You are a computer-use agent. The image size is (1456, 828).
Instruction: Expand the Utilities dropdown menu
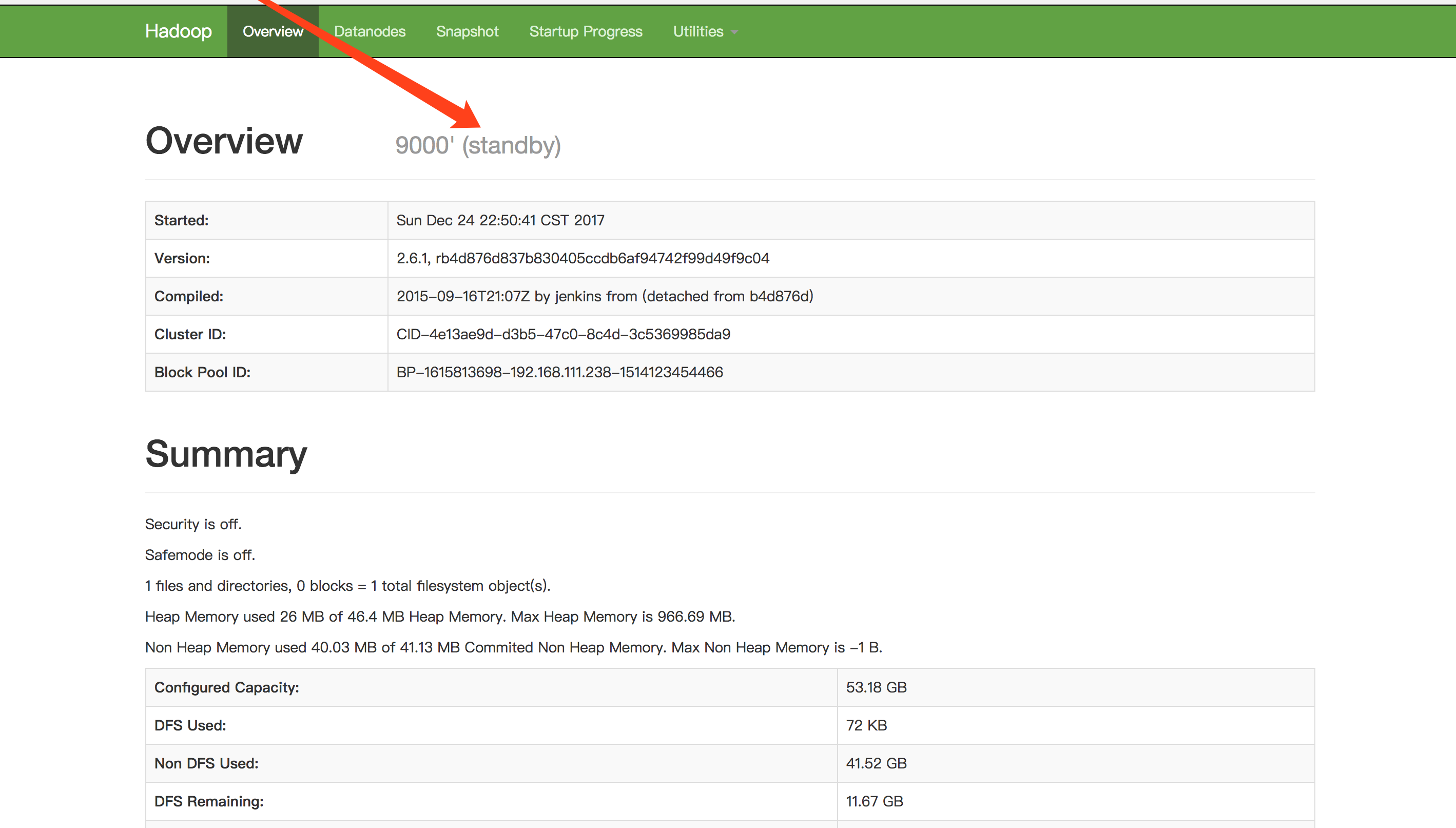click(x=698, y=31)
